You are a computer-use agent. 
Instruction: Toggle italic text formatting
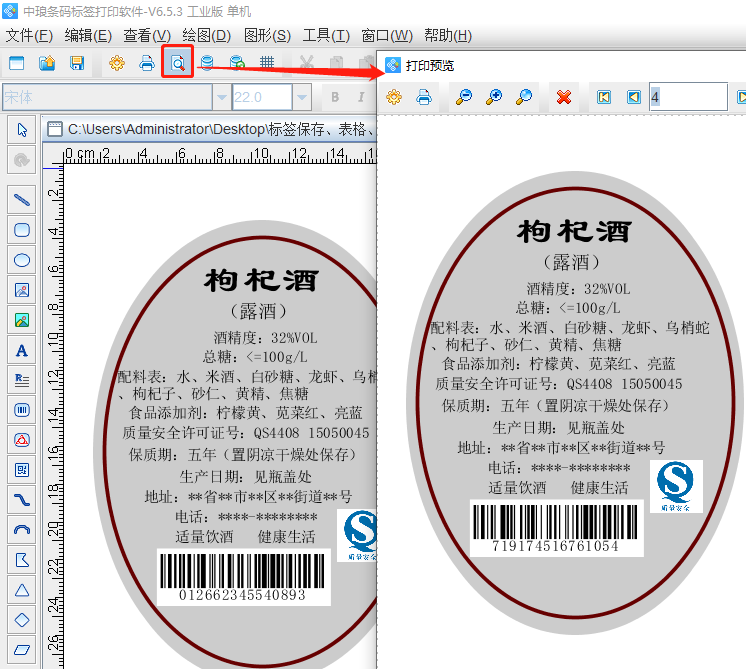tap(362, 97)
